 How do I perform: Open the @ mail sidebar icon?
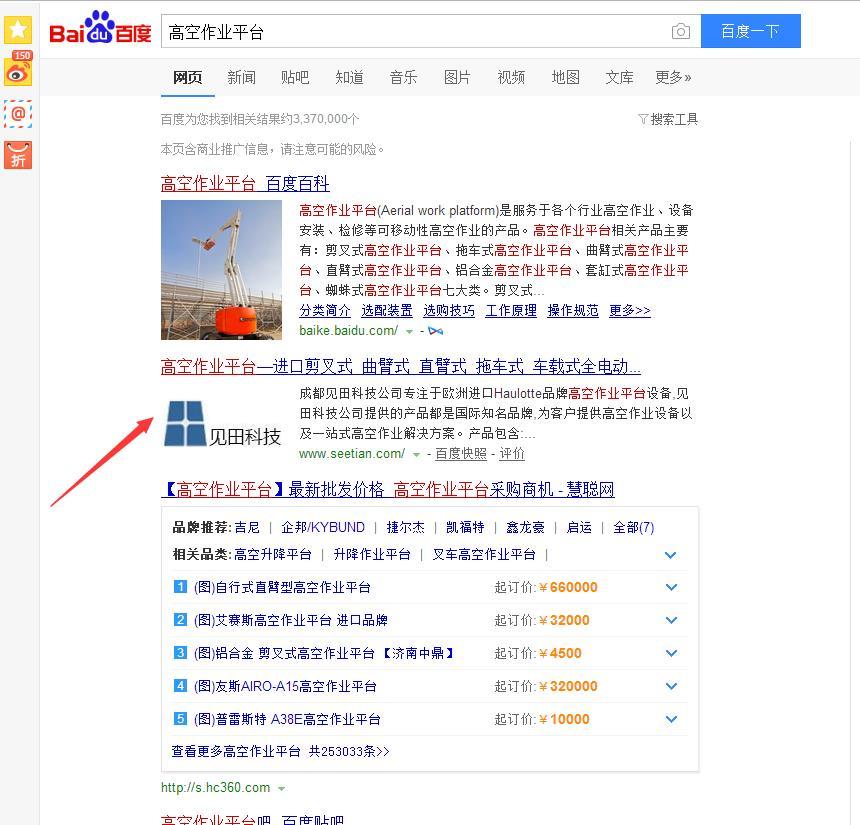(18, 114)
